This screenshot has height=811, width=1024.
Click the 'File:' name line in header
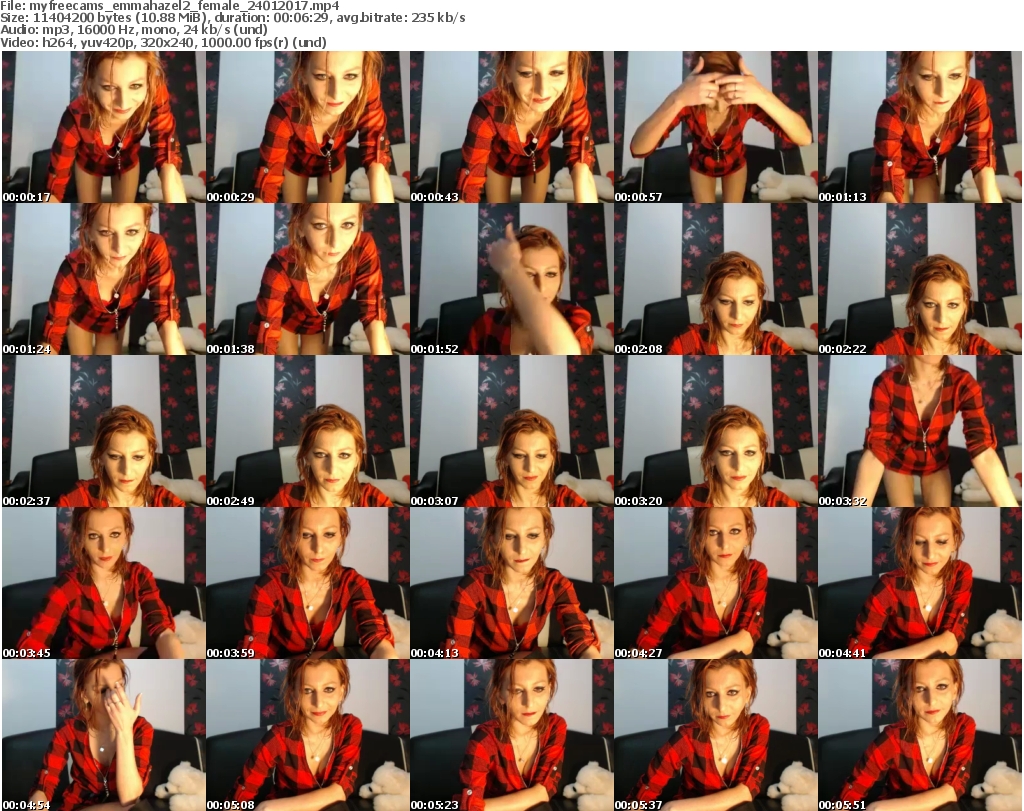click(x=170, y=6)
